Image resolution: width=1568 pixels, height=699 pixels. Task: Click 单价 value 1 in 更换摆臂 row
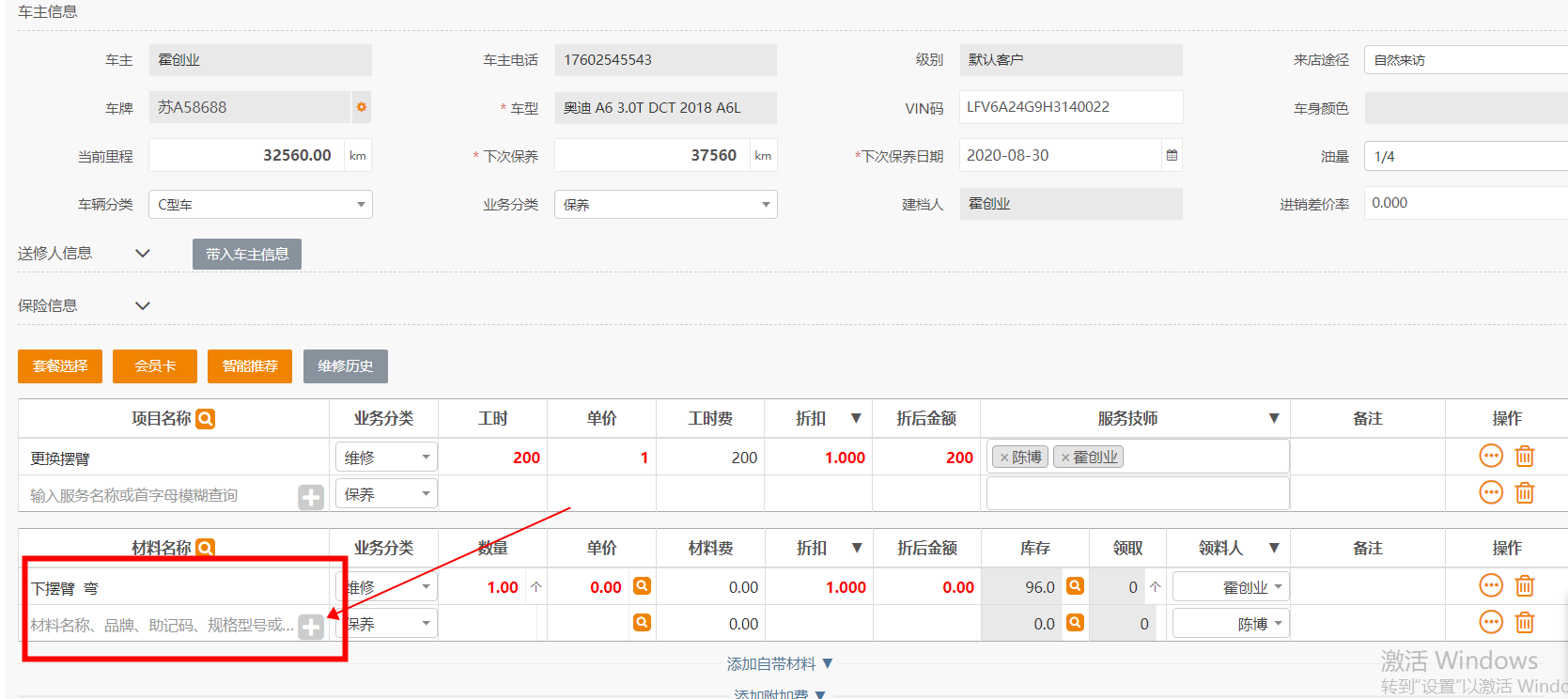[644, 458]
